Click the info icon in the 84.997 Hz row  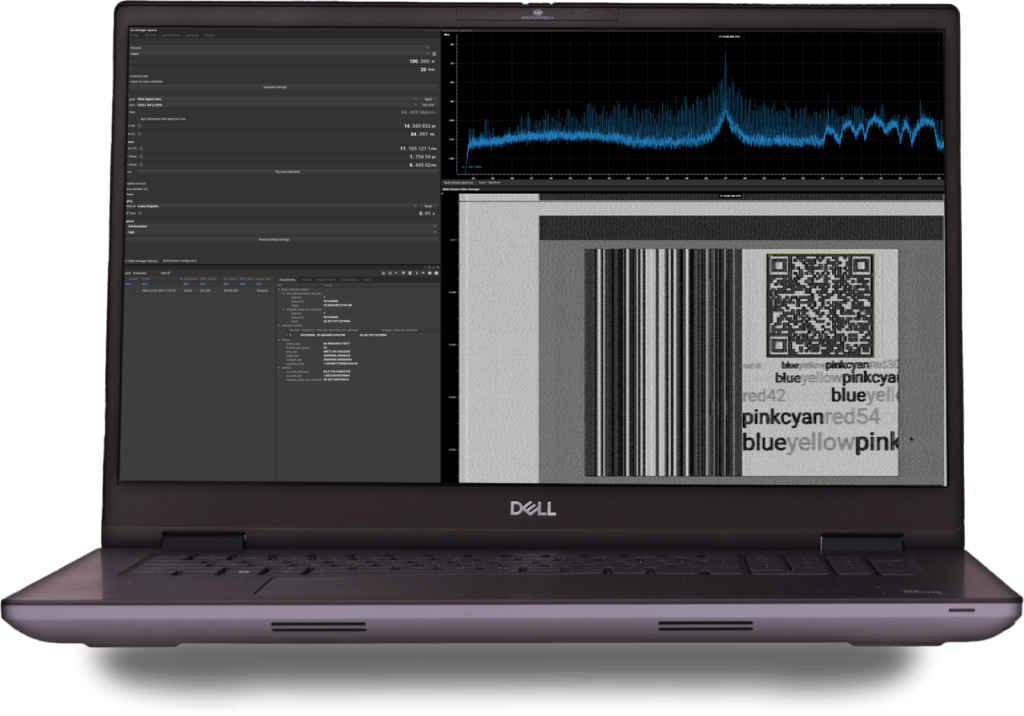pyautogui.click(x=140, y=134)
